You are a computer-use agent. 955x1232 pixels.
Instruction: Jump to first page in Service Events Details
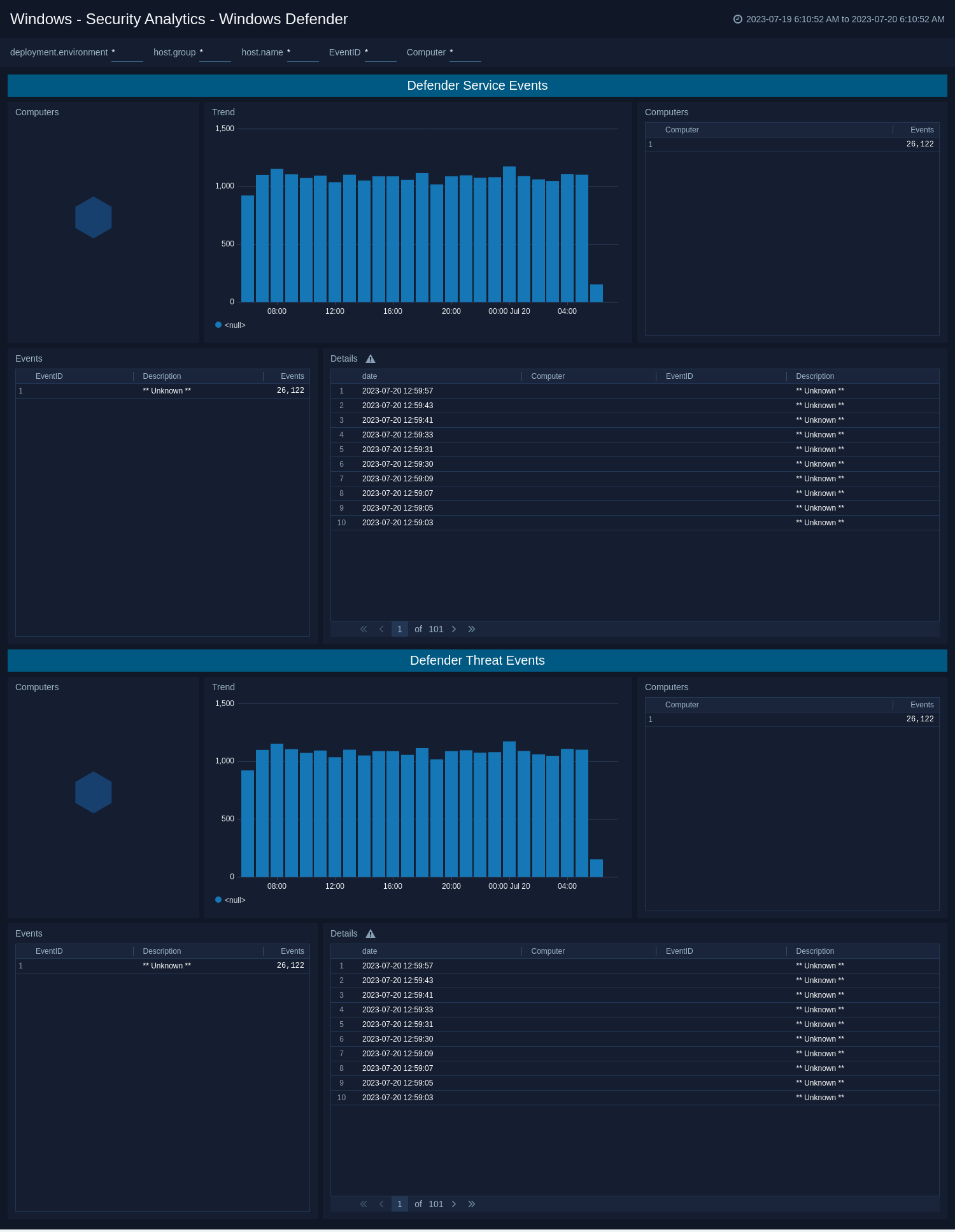coord(364,629)
